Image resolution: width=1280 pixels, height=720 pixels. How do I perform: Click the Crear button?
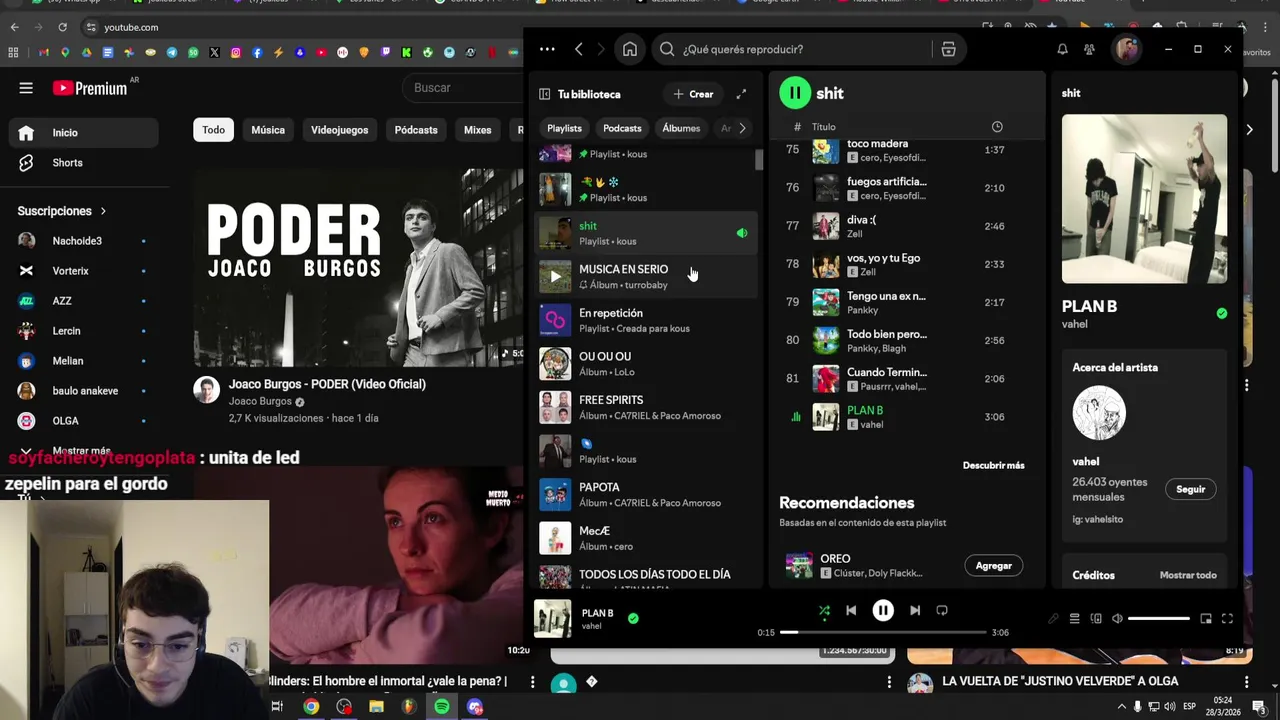tap(693, 94)
